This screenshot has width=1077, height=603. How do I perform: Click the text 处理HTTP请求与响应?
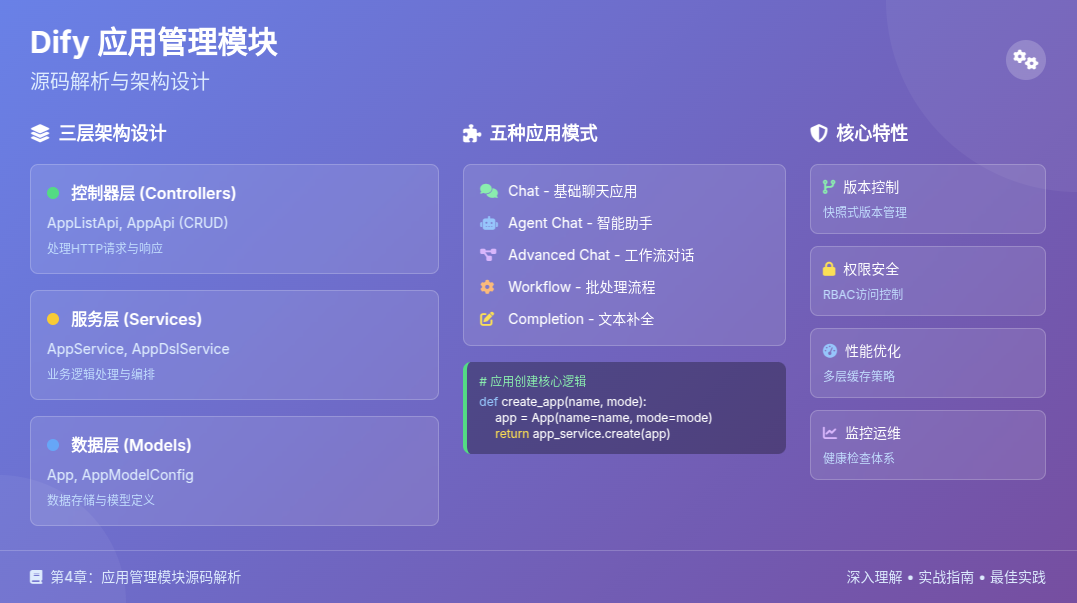tap(105, 249)
